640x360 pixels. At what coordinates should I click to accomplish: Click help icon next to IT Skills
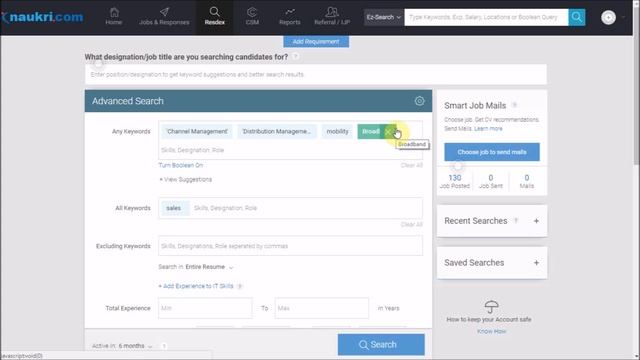coord(240,287)
